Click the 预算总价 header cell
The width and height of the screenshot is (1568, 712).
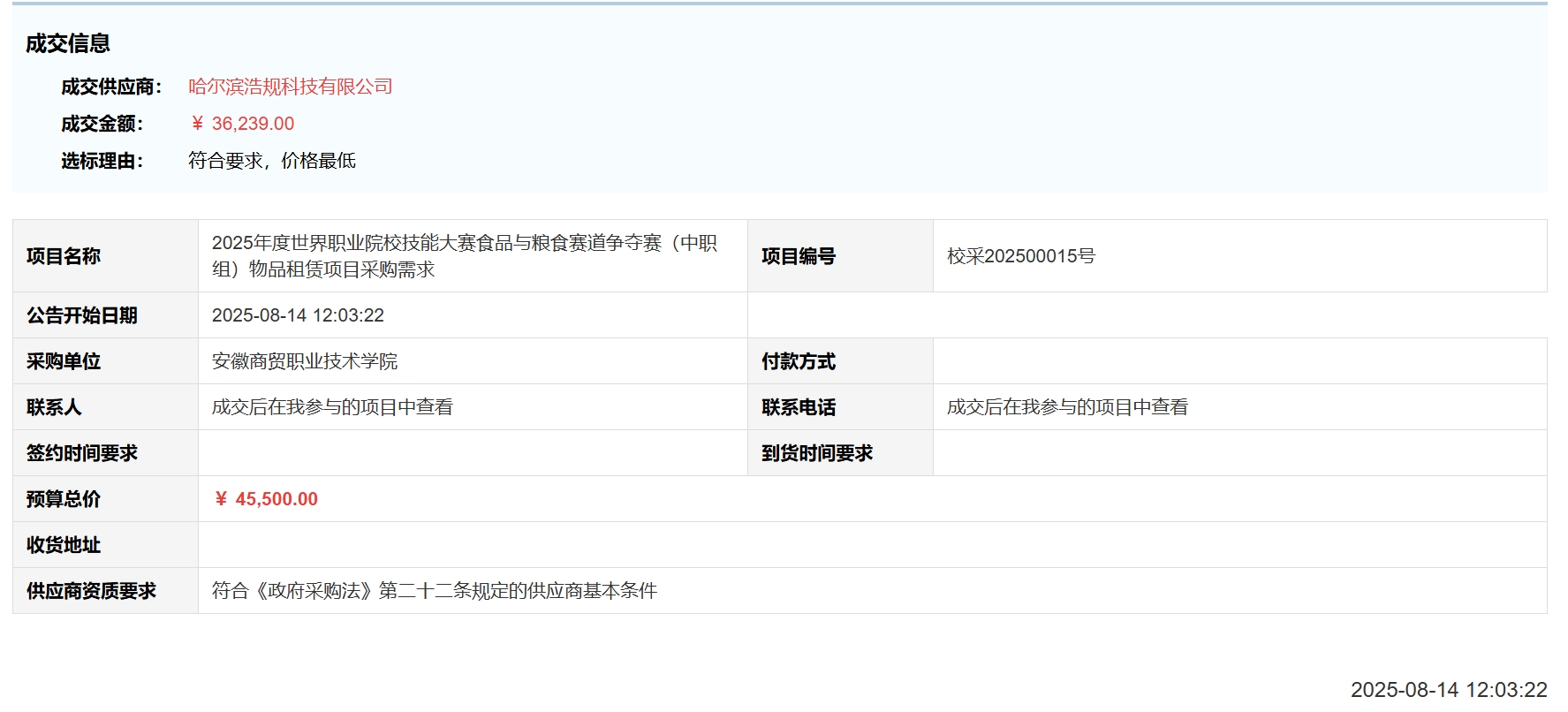[64, 499]
